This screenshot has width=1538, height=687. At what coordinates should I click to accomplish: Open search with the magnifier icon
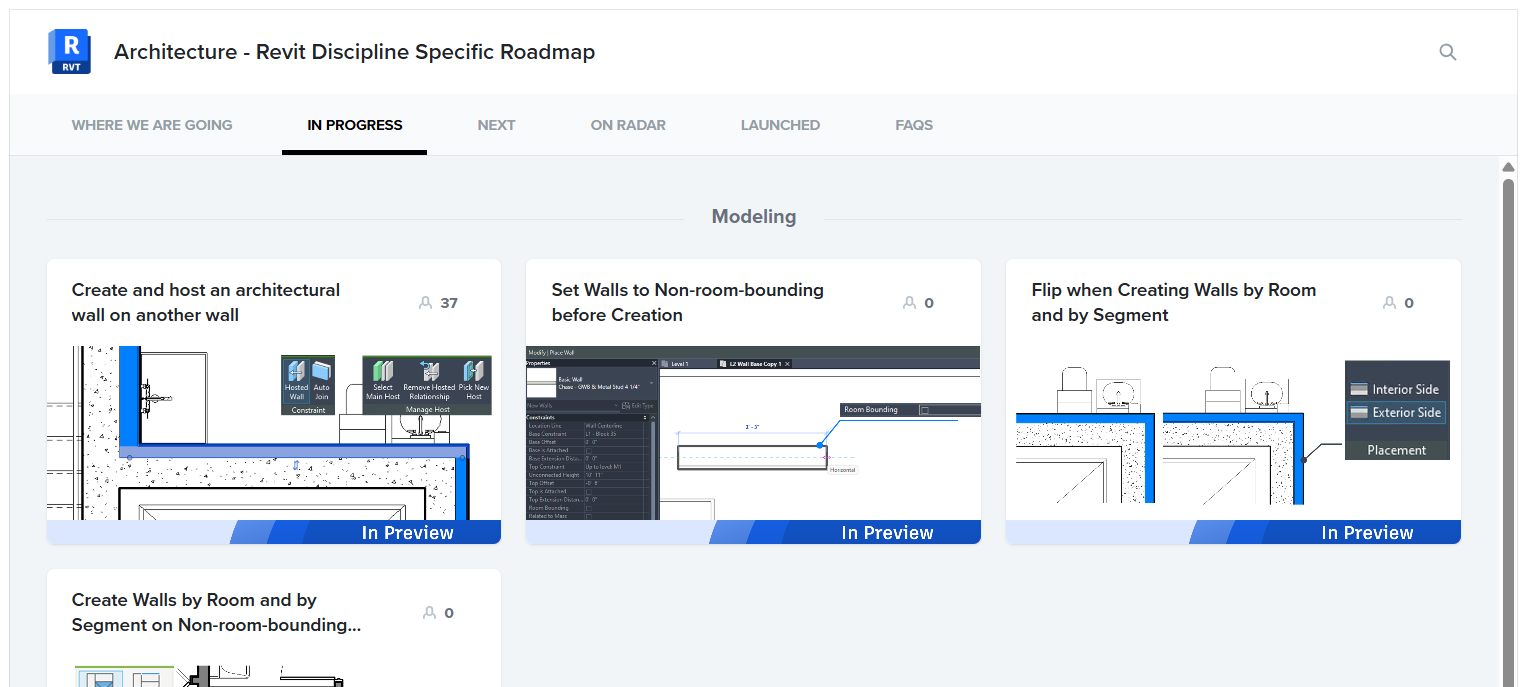click(x=1447, y=52)
